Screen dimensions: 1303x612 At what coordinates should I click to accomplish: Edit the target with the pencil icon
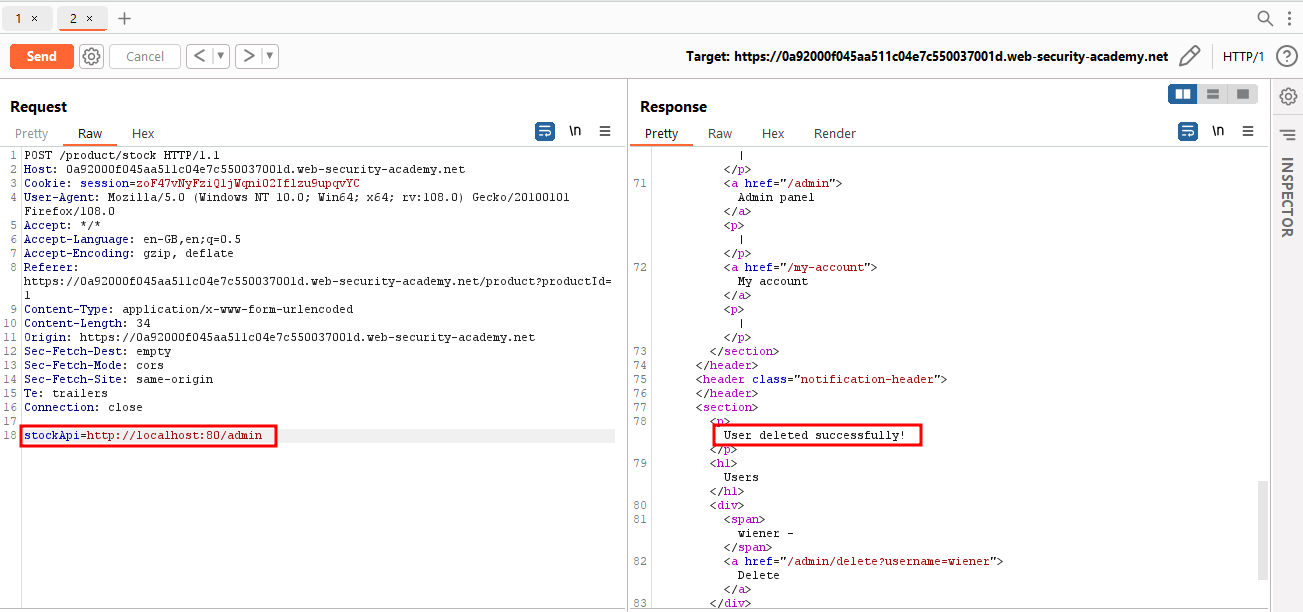point(1189,57)
